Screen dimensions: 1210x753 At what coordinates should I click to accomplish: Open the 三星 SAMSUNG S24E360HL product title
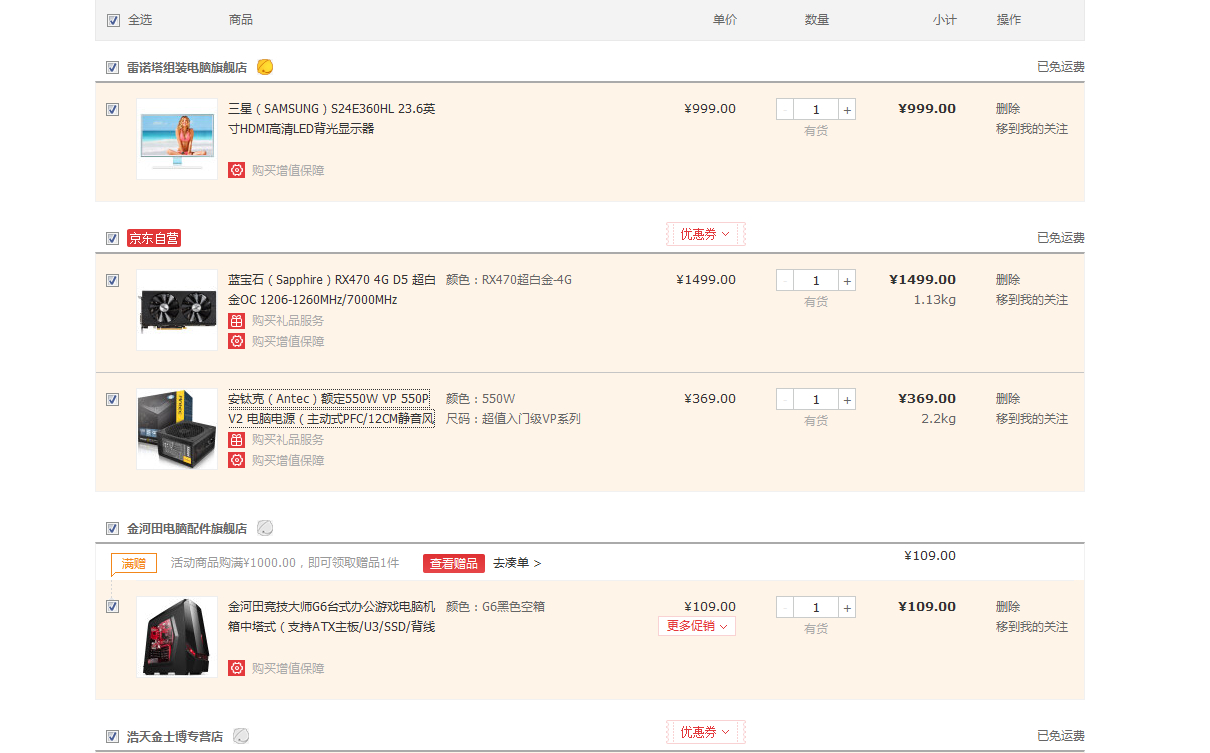332,119
